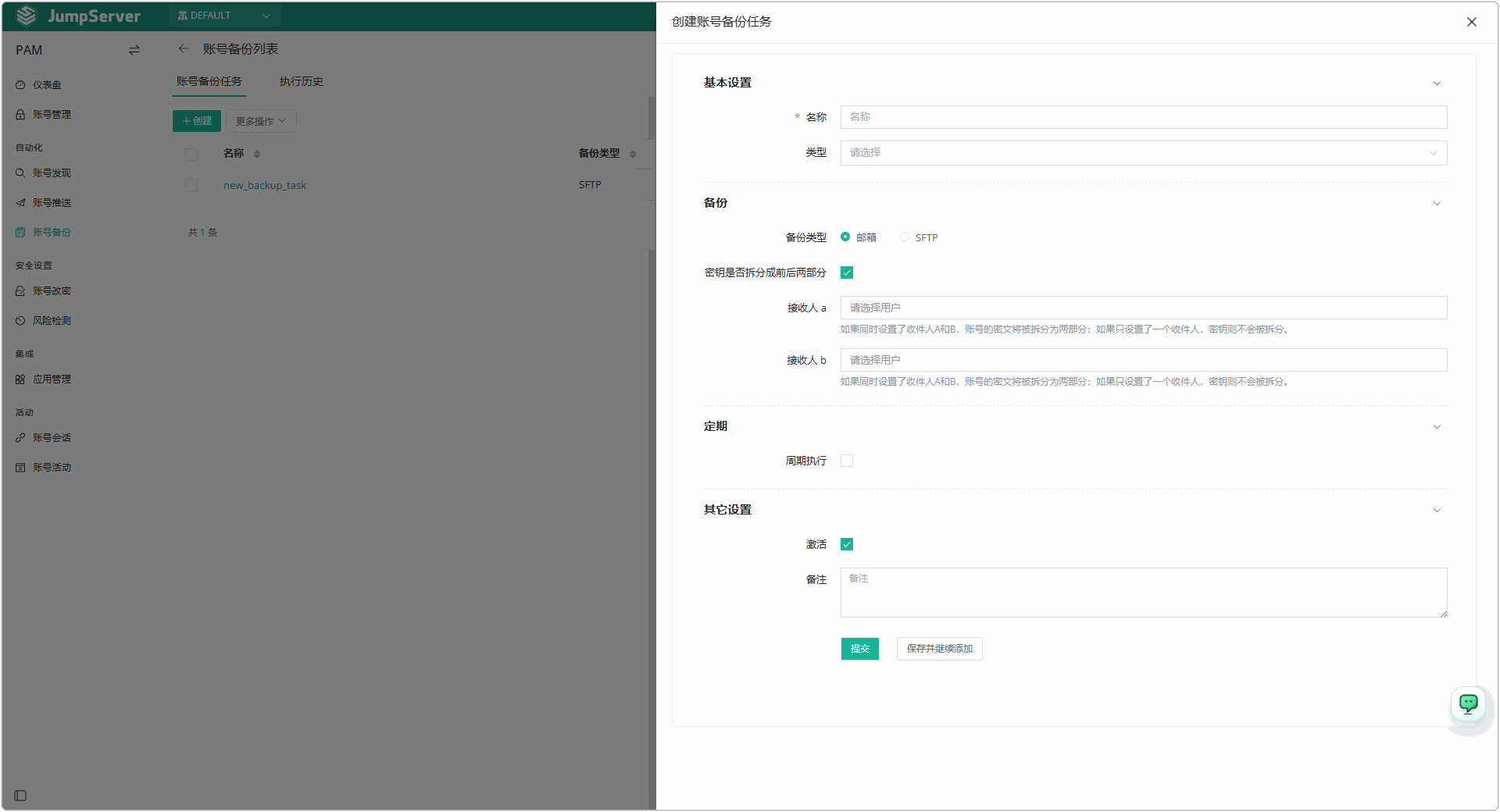Collapse the 备份 section chevron

1437,204
